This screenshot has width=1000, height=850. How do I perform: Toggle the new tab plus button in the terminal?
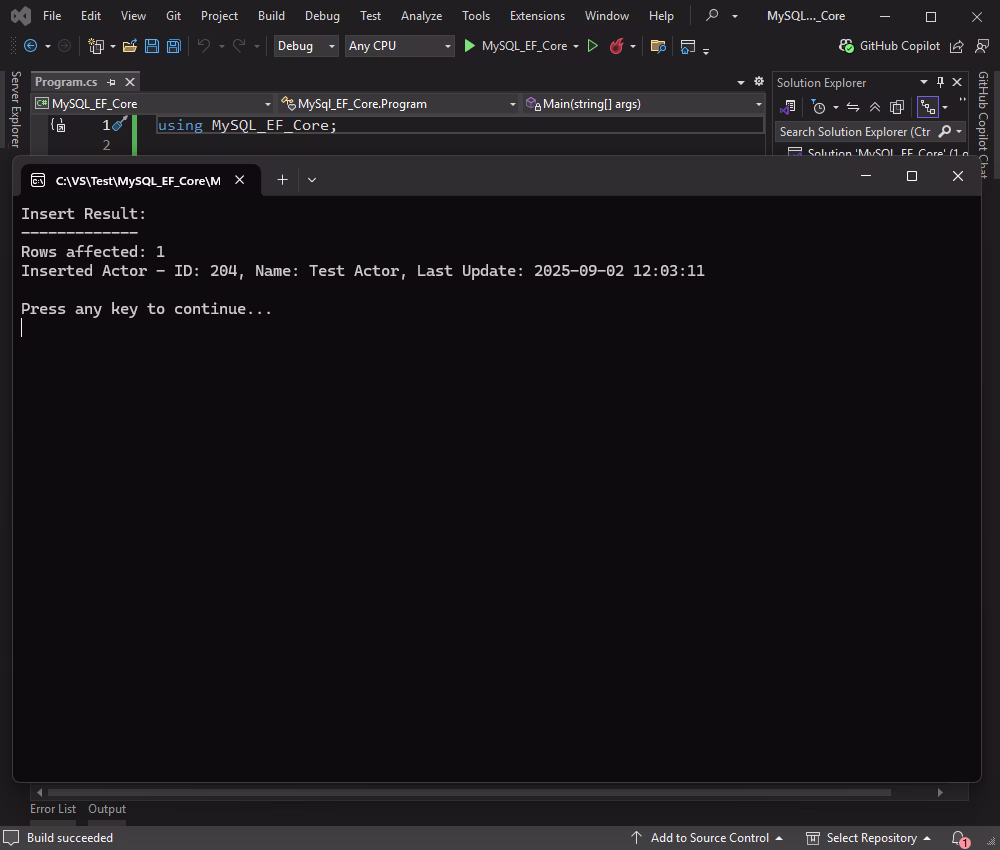coord(282,179)
